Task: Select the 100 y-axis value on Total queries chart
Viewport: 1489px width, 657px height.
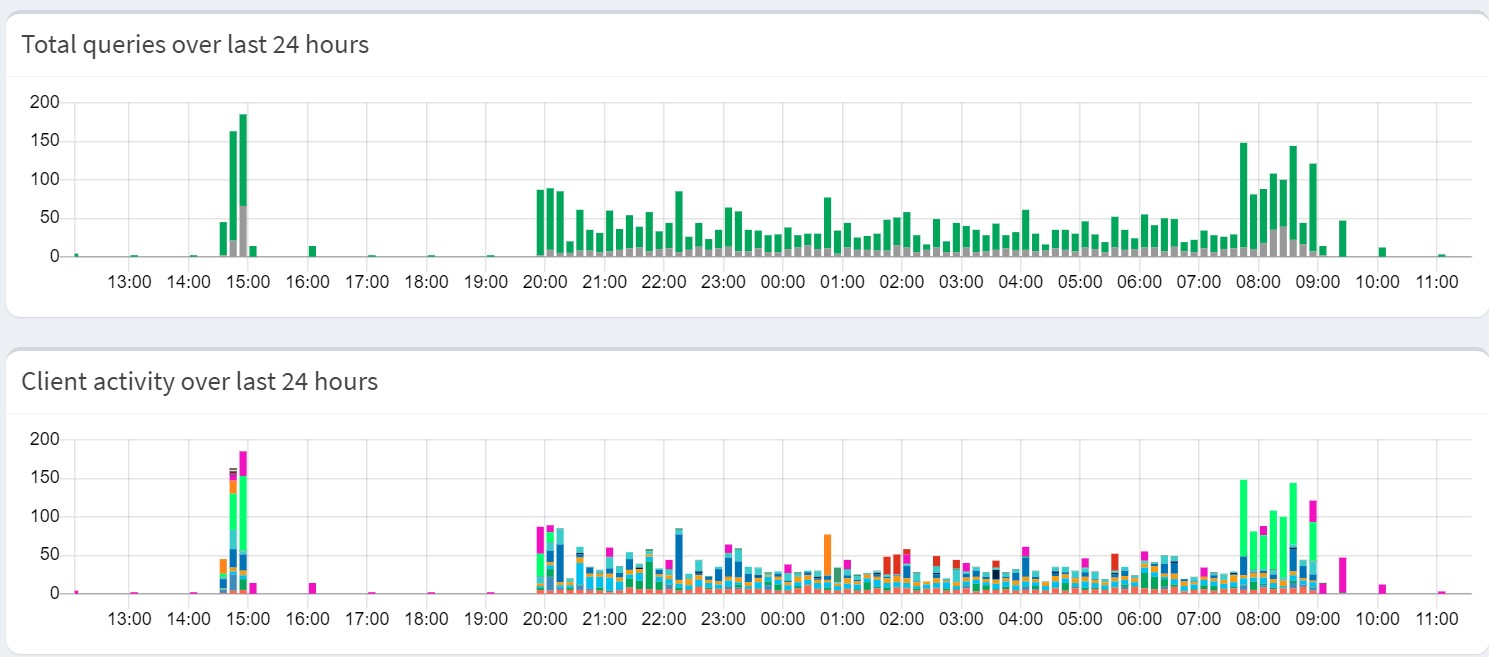Action: (x=46, y=180)
